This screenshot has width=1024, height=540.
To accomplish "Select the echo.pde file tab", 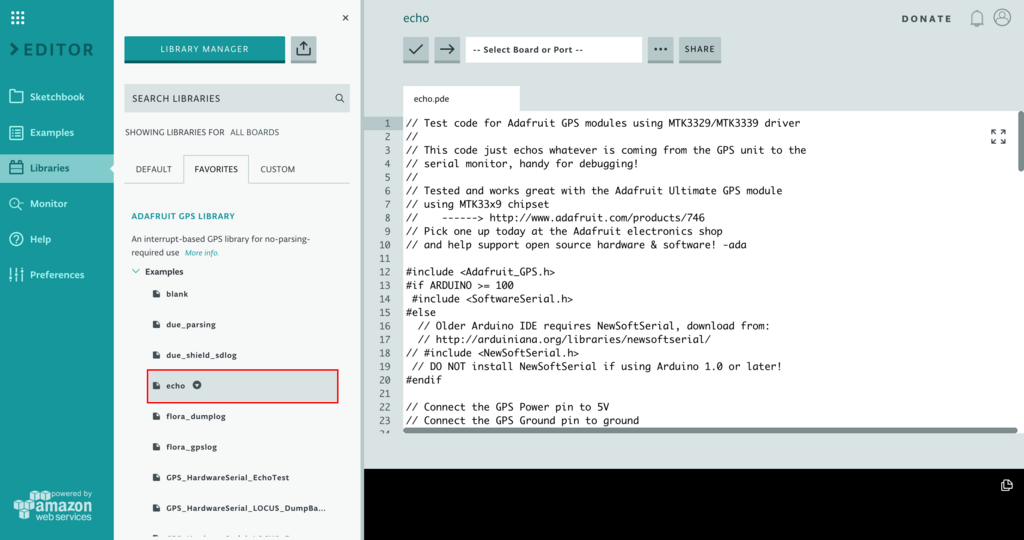I will (x=461, y=99).
